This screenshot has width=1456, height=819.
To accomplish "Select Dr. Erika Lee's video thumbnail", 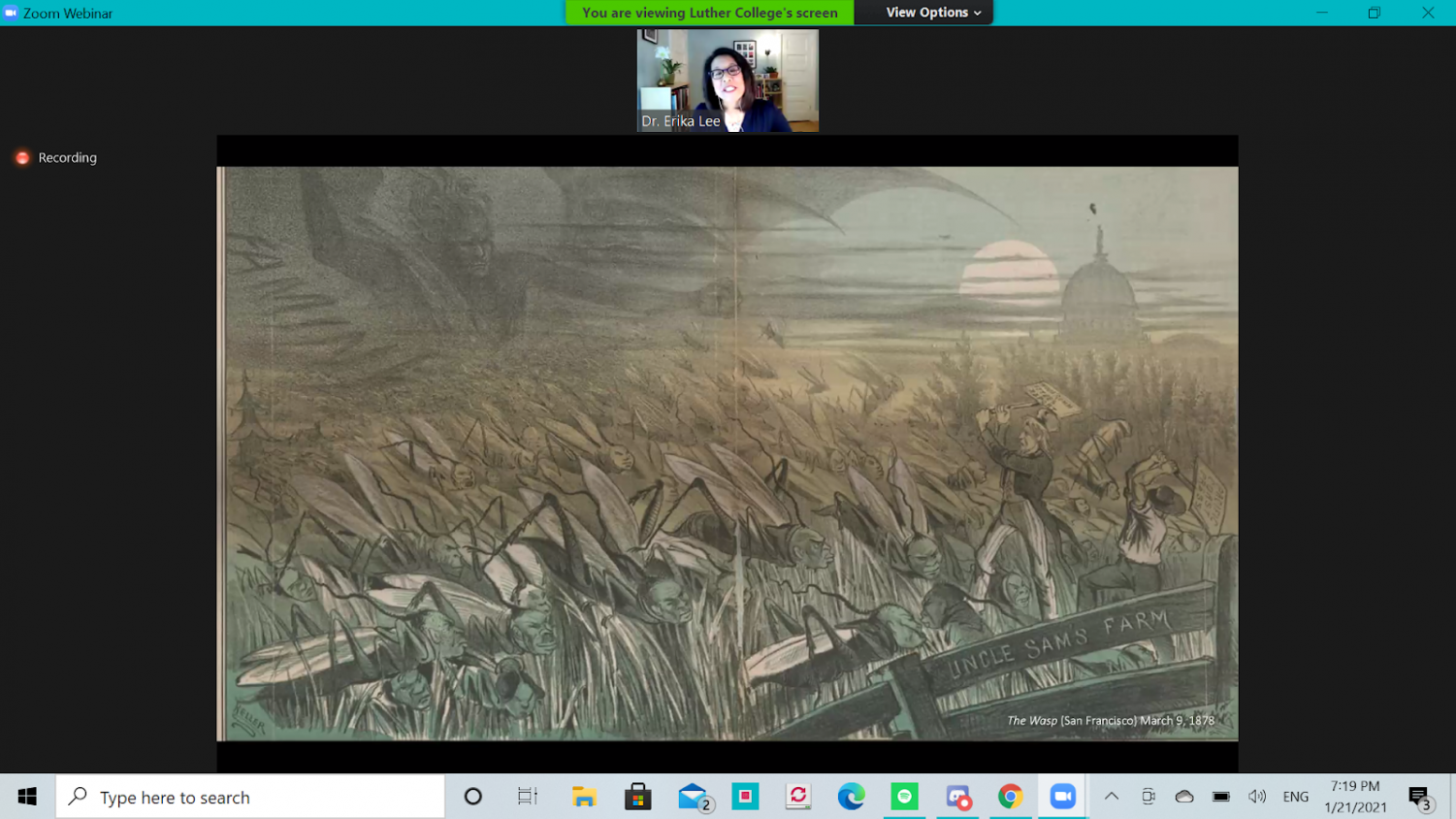I will tap(728, 81).
